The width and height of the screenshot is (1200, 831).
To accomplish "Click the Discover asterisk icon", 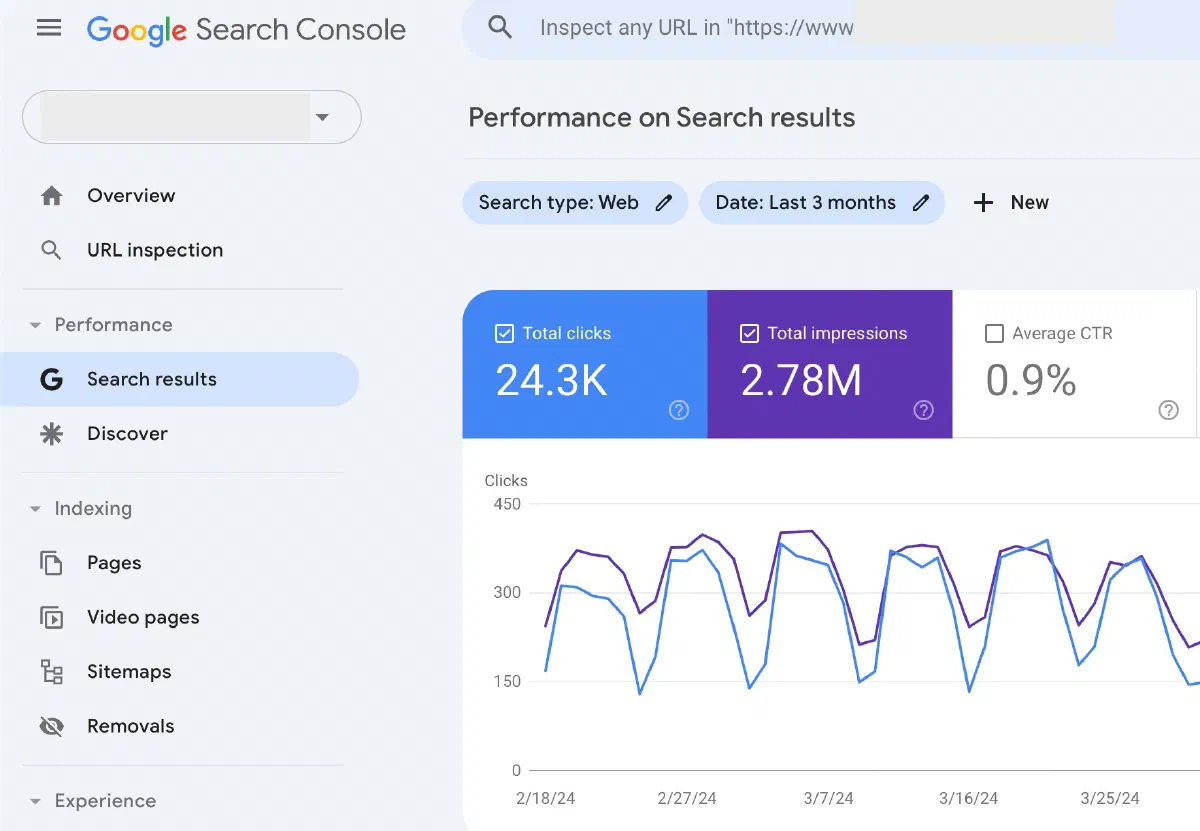I will pos(51,433).
